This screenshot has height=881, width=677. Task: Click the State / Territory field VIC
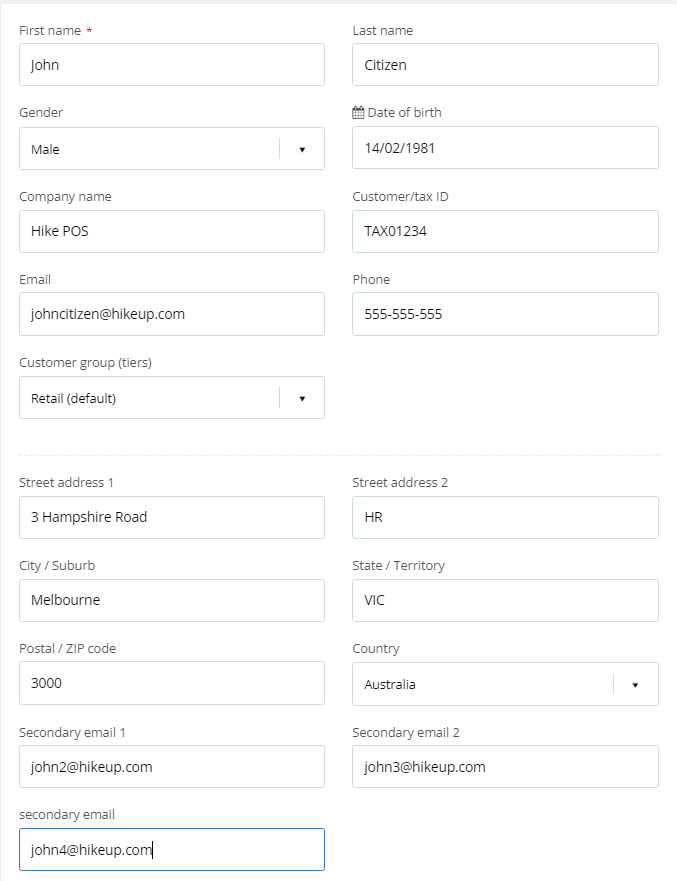(505, 601)
